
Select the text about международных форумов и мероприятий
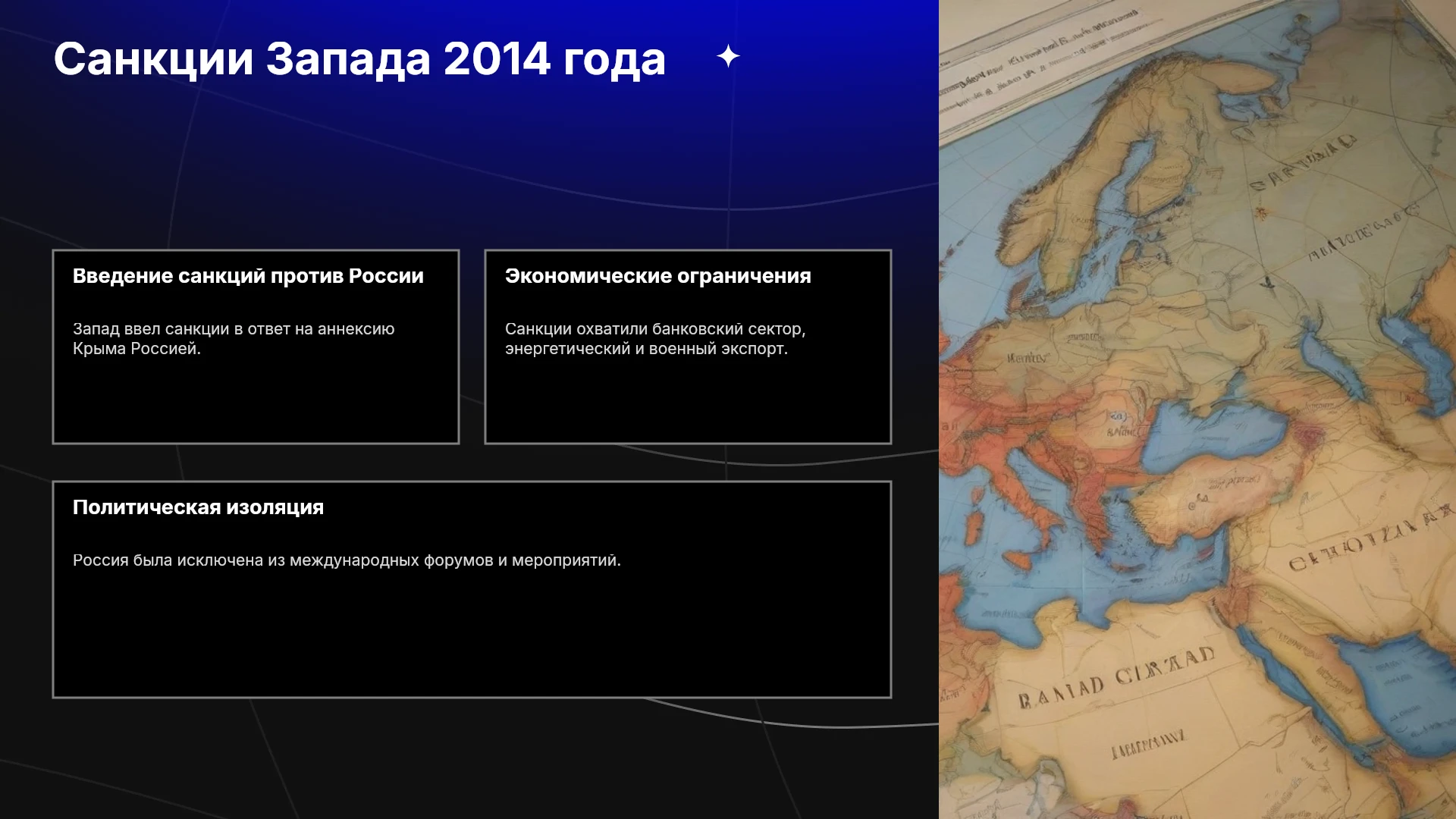coord(347,560)
